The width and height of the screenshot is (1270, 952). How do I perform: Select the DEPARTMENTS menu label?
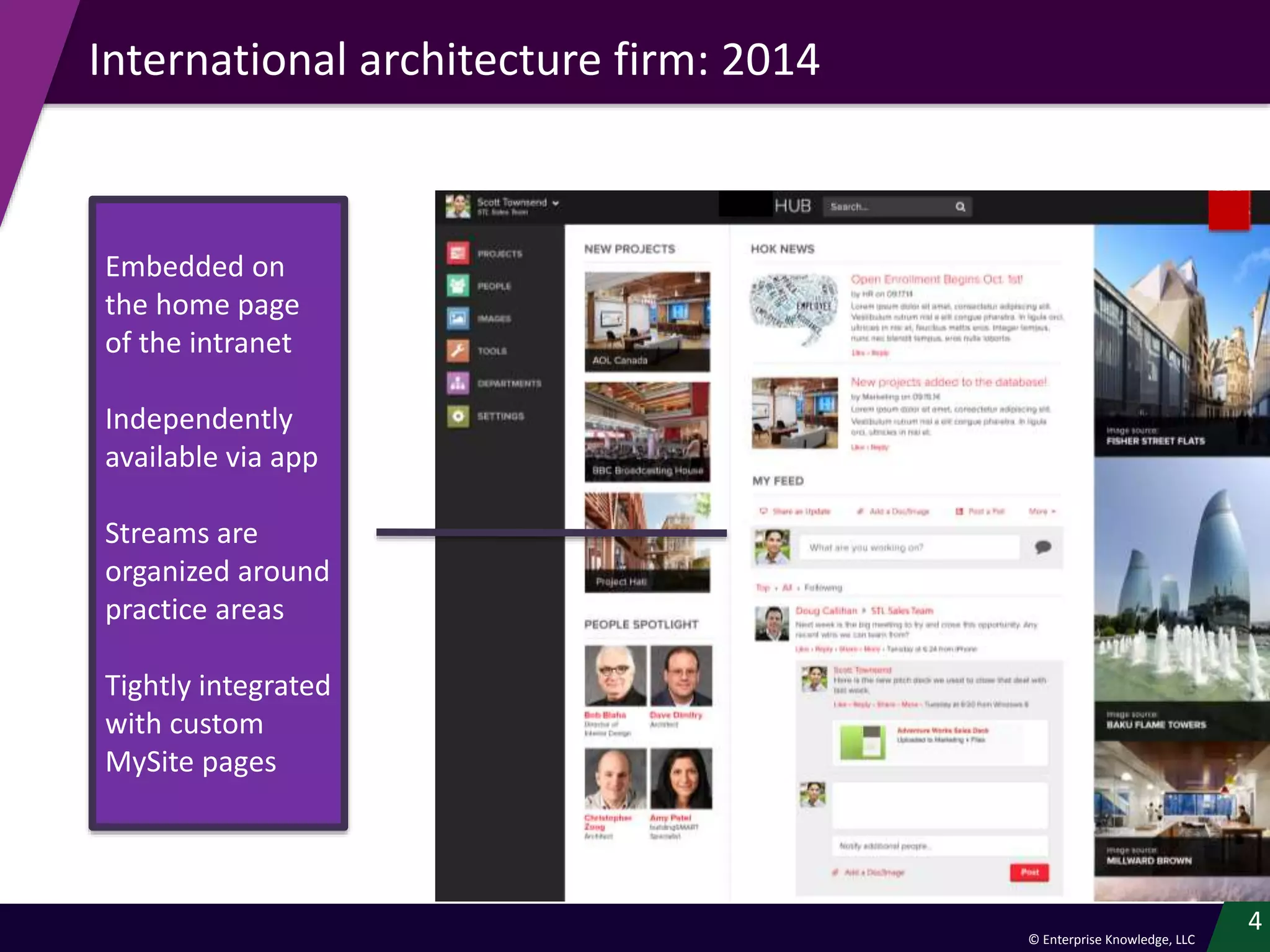509,384
